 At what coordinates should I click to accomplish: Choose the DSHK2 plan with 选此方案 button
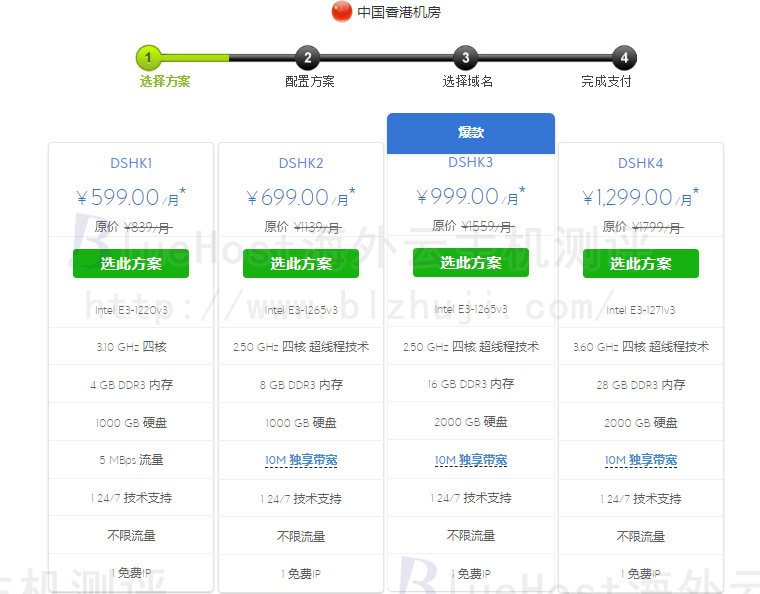pyautogui.click(x=301, y=264)
